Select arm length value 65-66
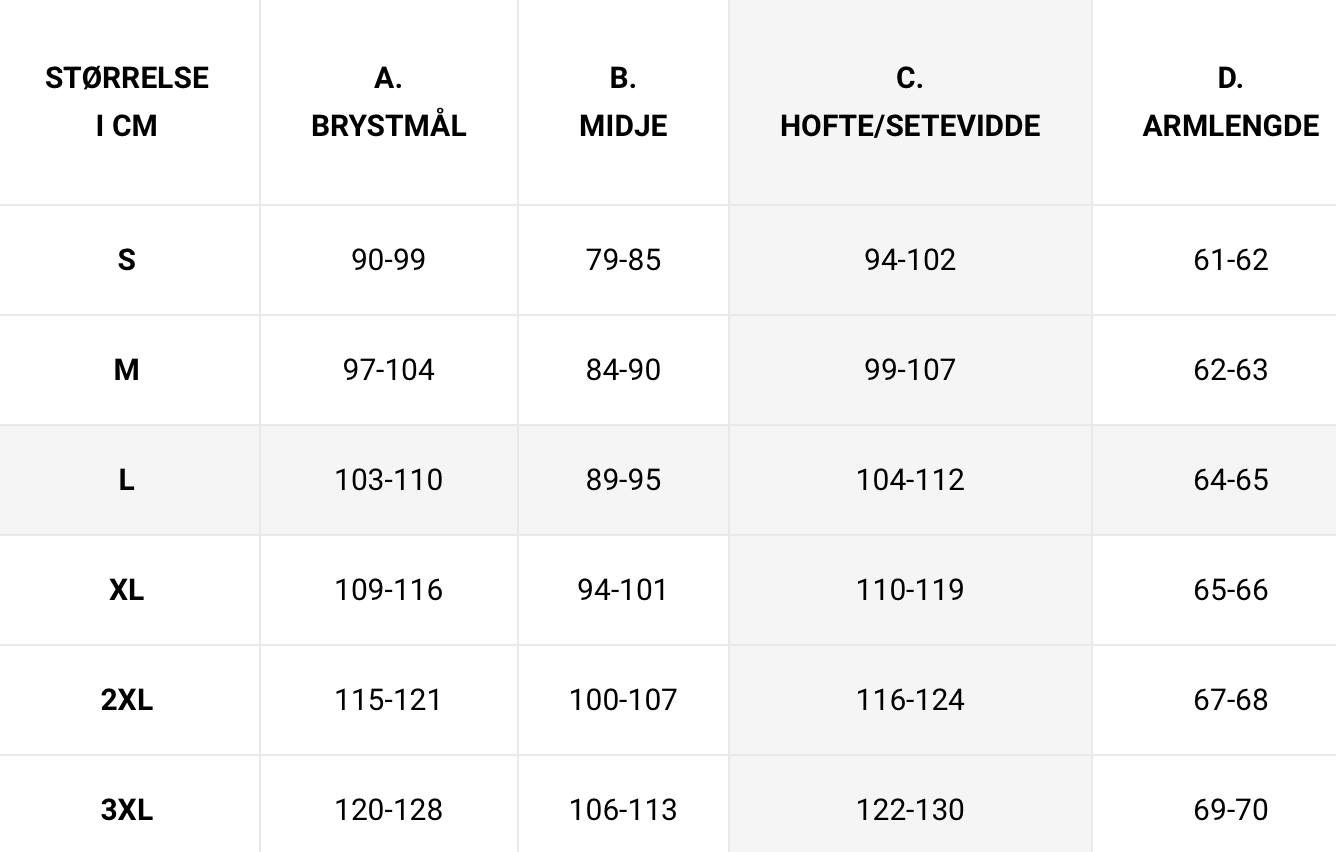 [x=1231, y=590]
